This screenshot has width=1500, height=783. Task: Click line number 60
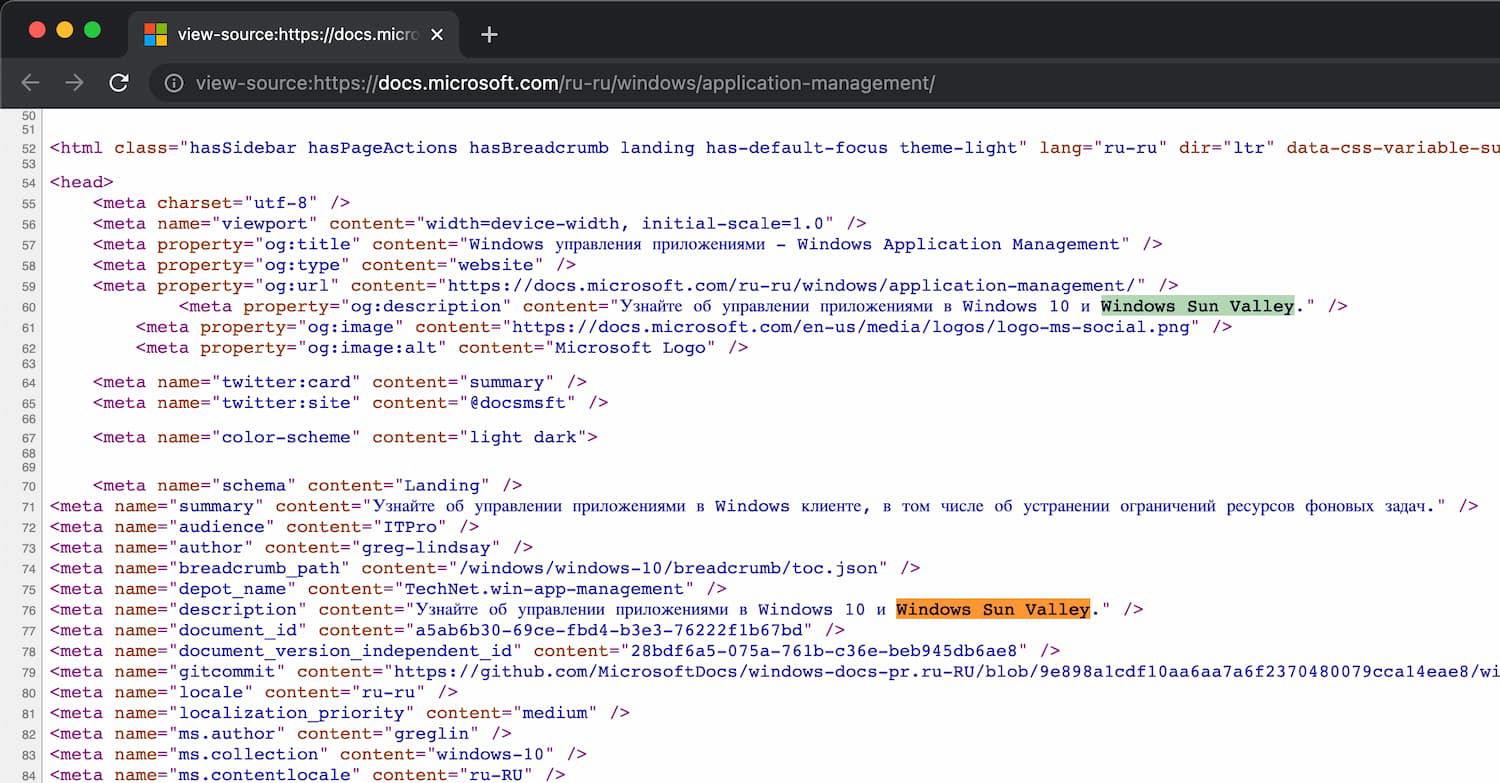click(27, 307)
